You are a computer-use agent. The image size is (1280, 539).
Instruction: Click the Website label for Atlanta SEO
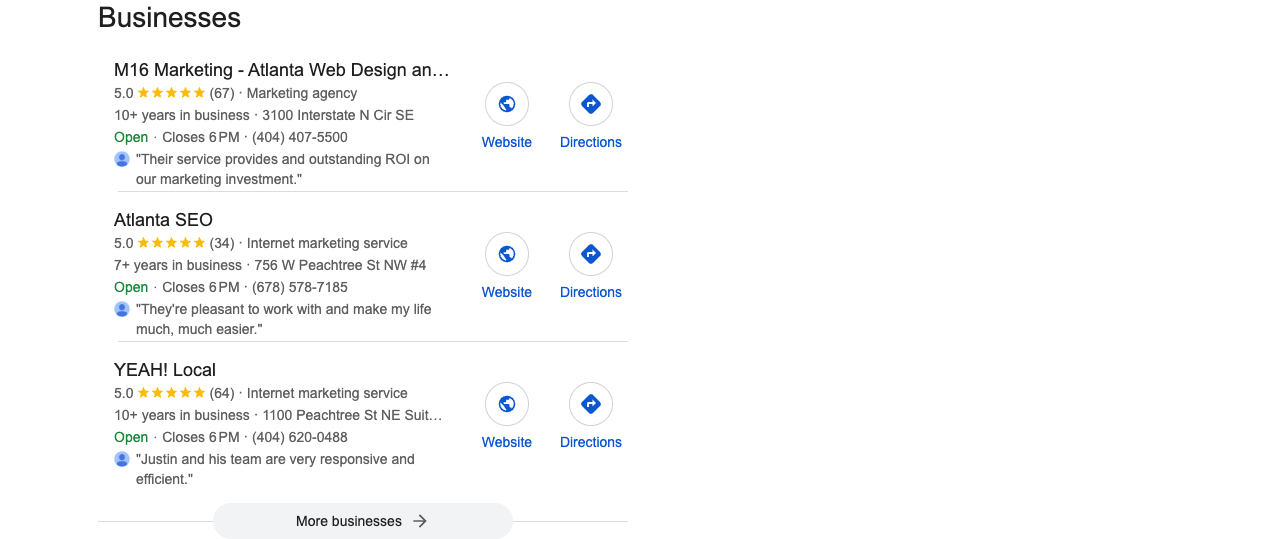tap(507, 292)
